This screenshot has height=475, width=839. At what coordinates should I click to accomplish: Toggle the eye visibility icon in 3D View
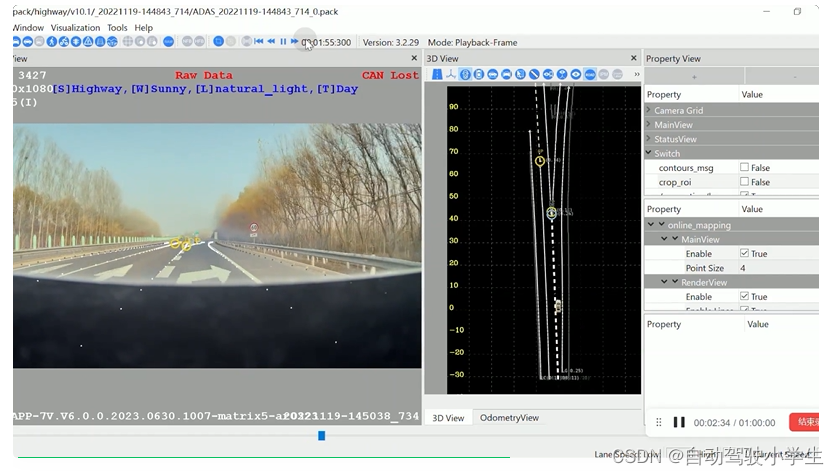click(576, 74)
